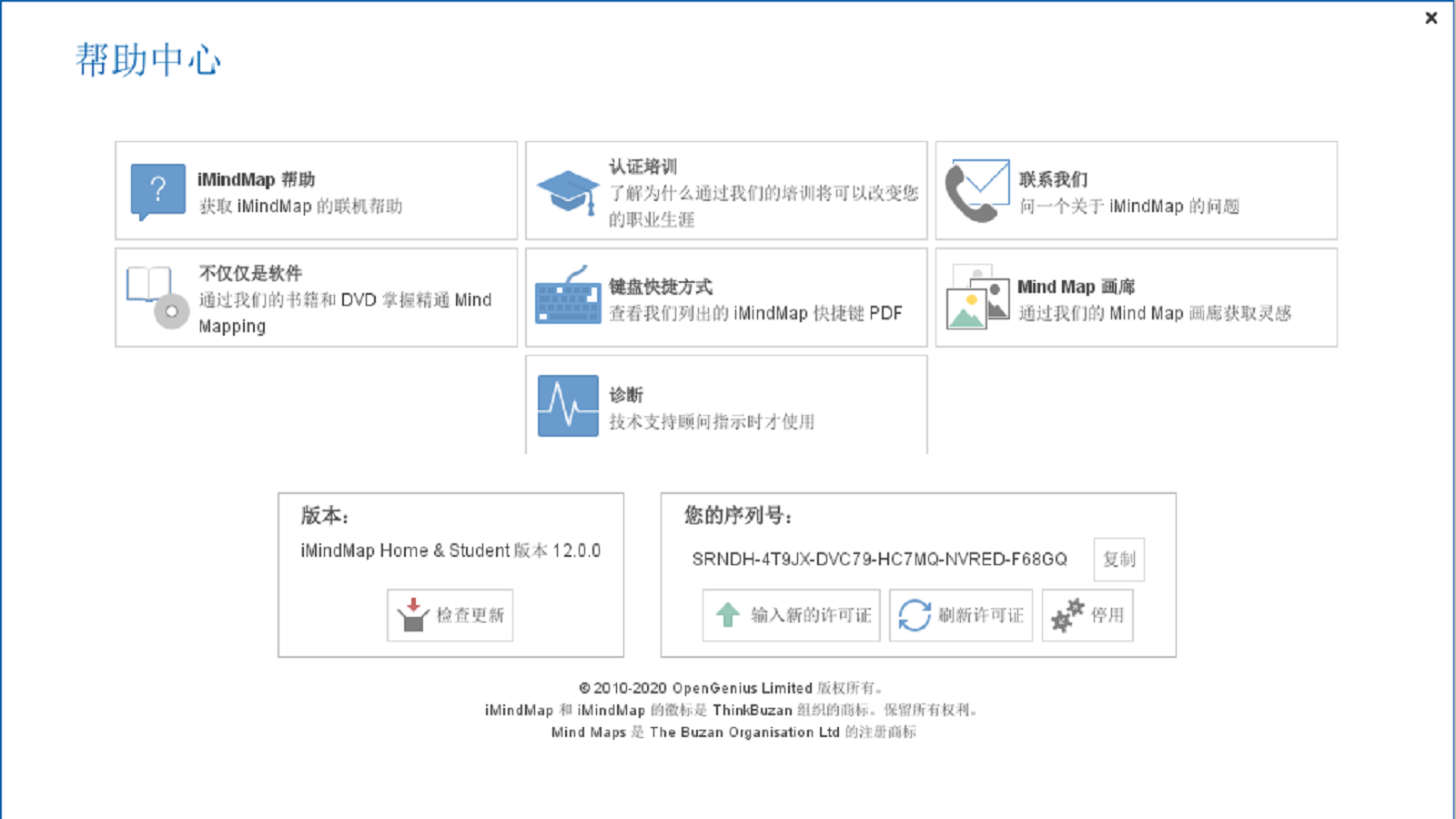Click the 刷新许可证 refresh arrows icon
Viewport: 1456px width, 819px height.
click(x=913, y=615)
